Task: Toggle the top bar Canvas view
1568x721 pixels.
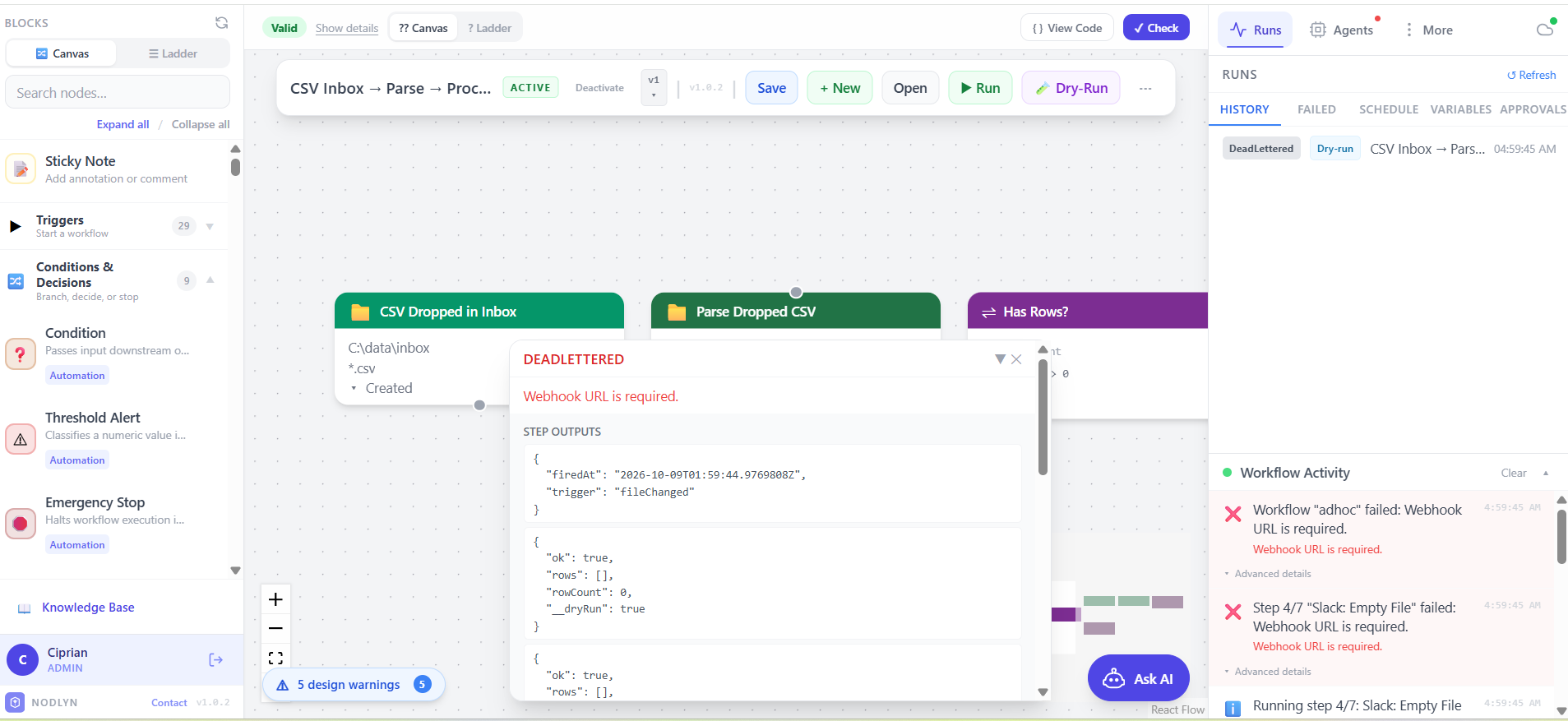Action: point(423,28)
